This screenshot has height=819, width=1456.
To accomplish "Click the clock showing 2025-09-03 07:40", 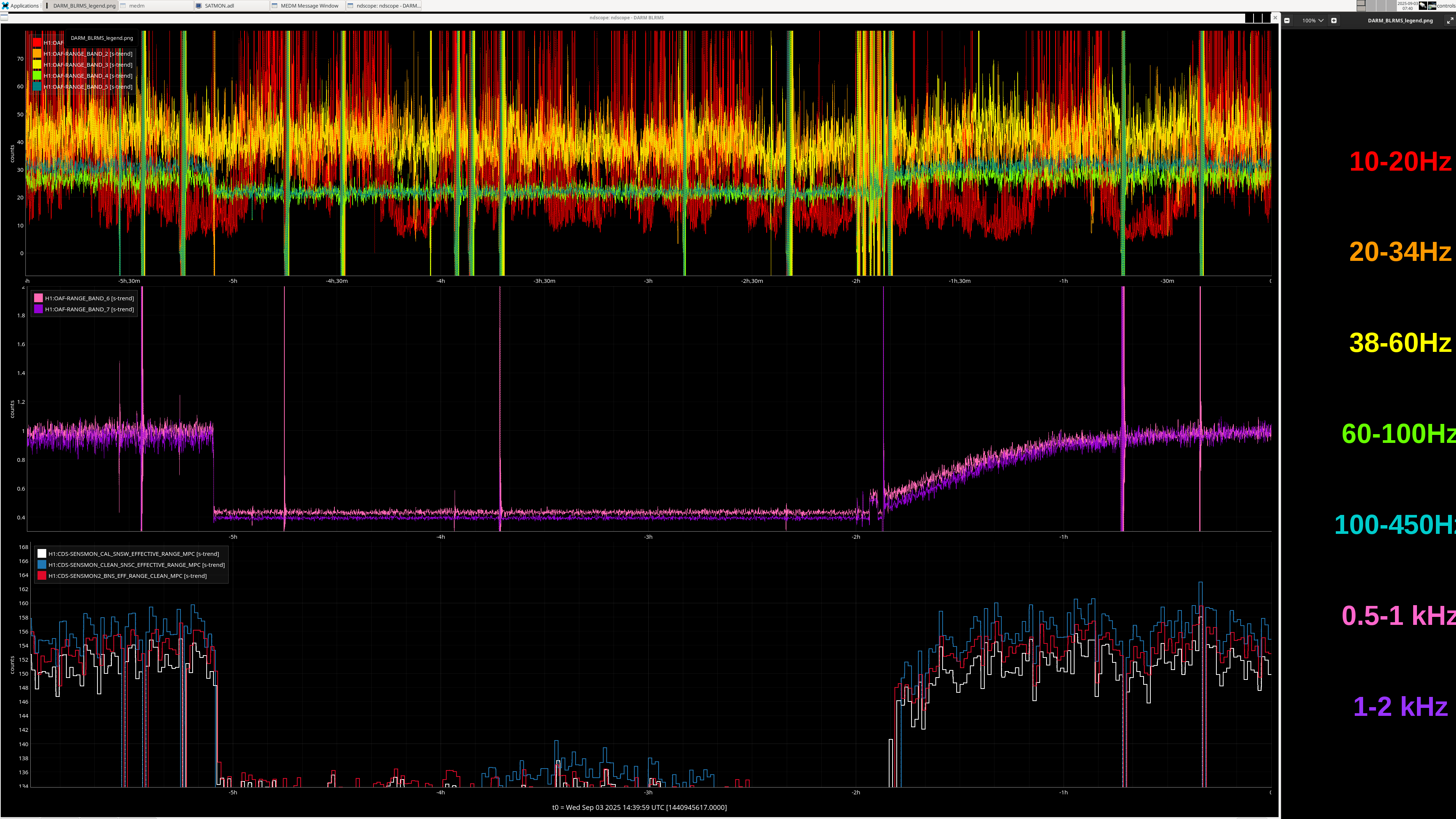I will (1407, 6).
